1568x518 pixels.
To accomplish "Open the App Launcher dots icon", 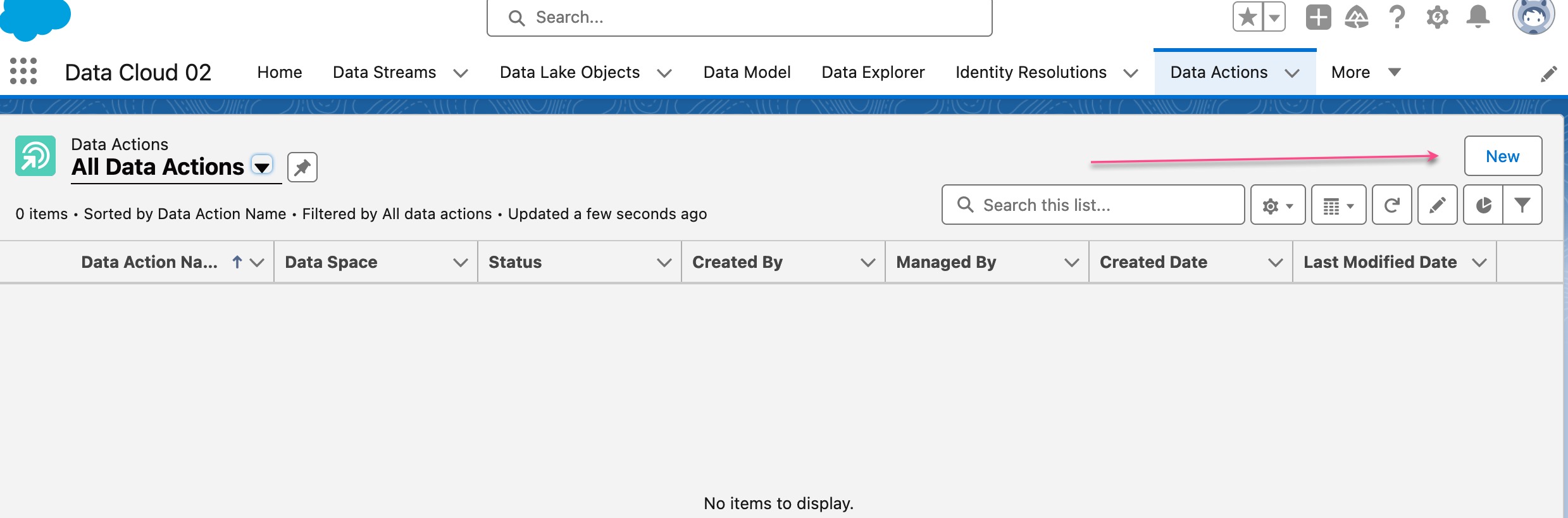I will click(x=23, y=71).
